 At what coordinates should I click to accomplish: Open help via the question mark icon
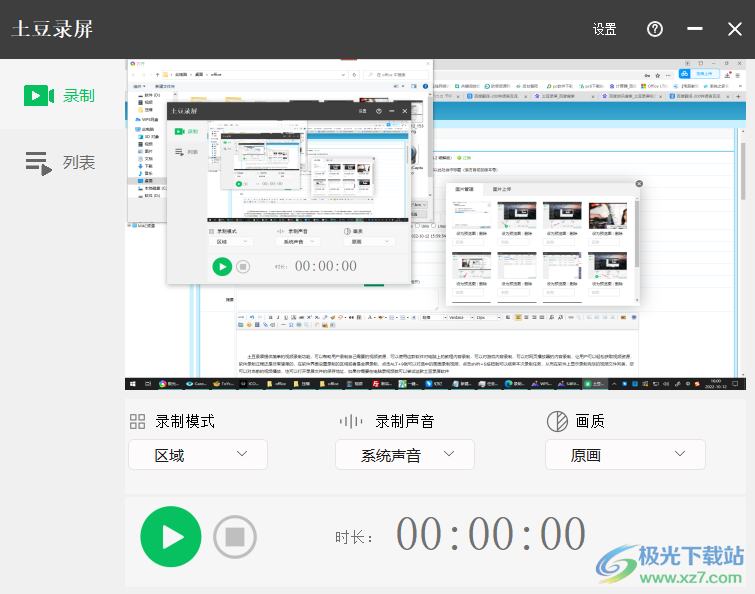click(x=654, y=29)
